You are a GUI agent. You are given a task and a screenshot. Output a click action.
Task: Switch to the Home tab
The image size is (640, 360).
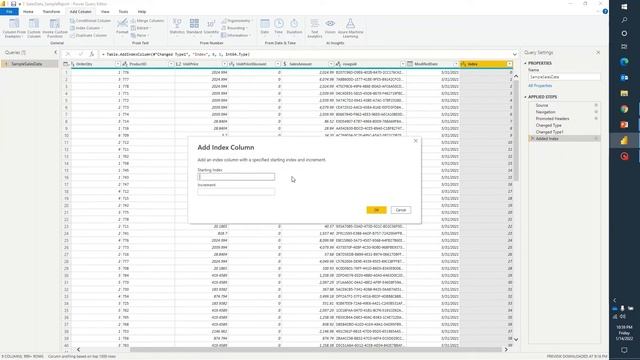[28, 12]
